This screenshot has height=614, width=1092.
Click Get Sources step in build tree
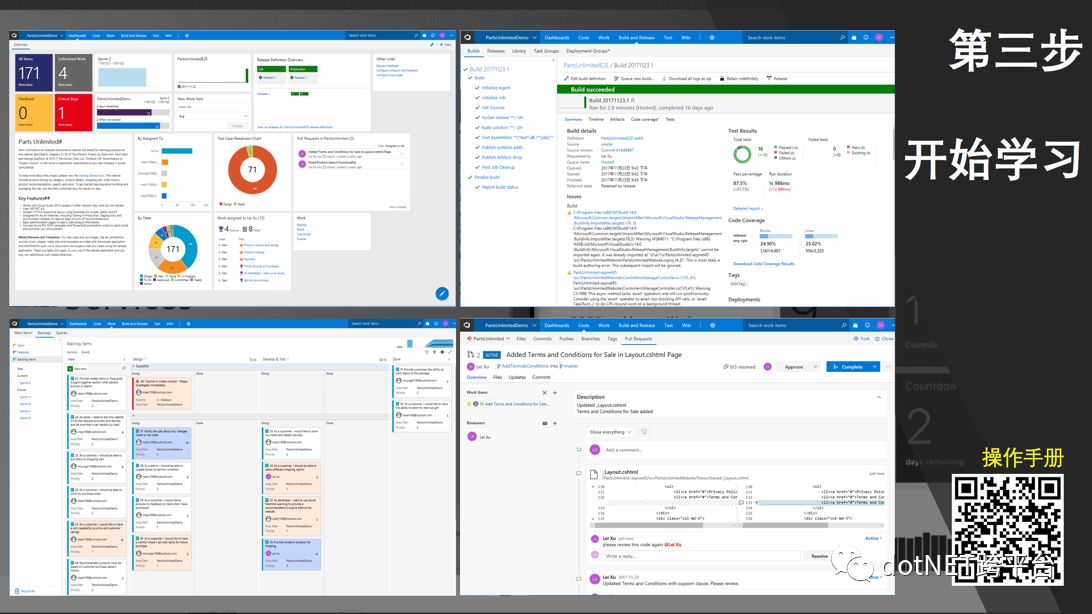tap(493, 108)
